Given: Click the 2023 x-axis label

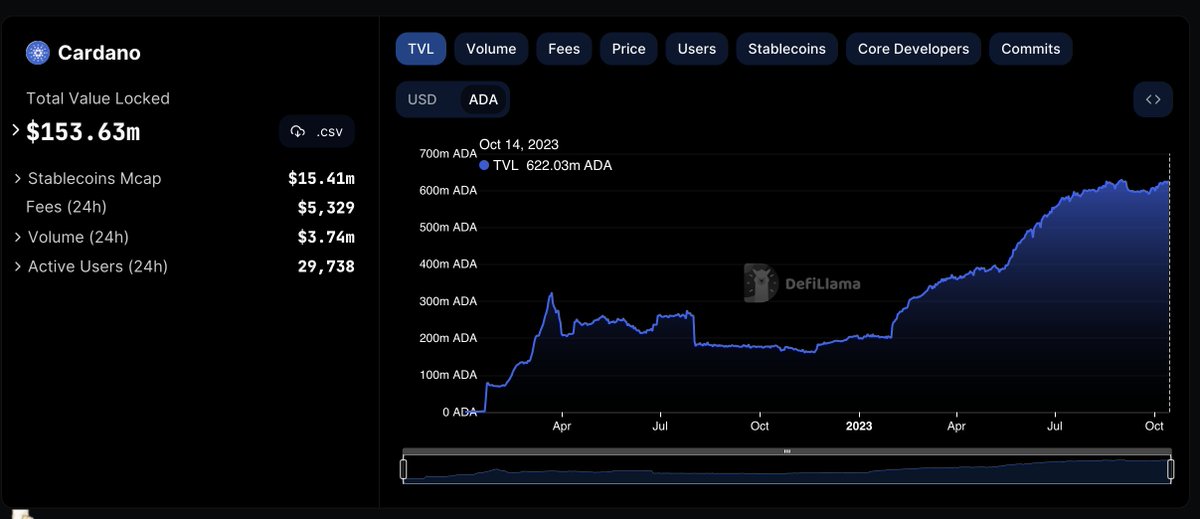Looking at the screenshot, I should click(858, 426).
